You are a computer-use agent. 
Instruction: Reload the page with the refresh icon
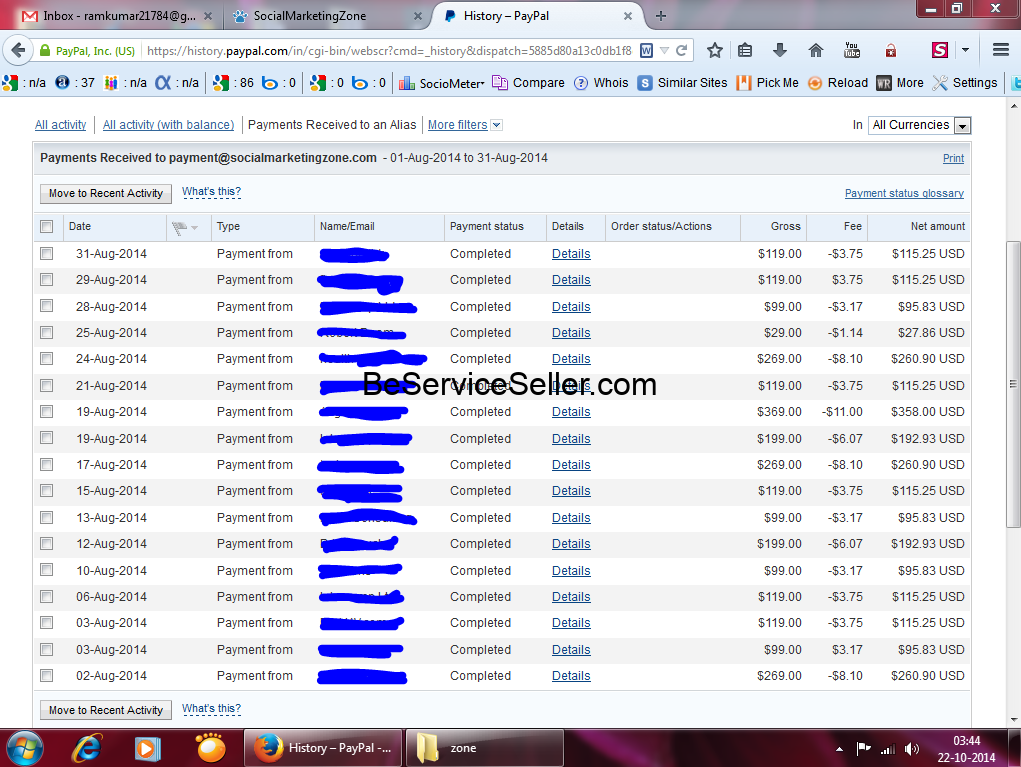(681, 50)
